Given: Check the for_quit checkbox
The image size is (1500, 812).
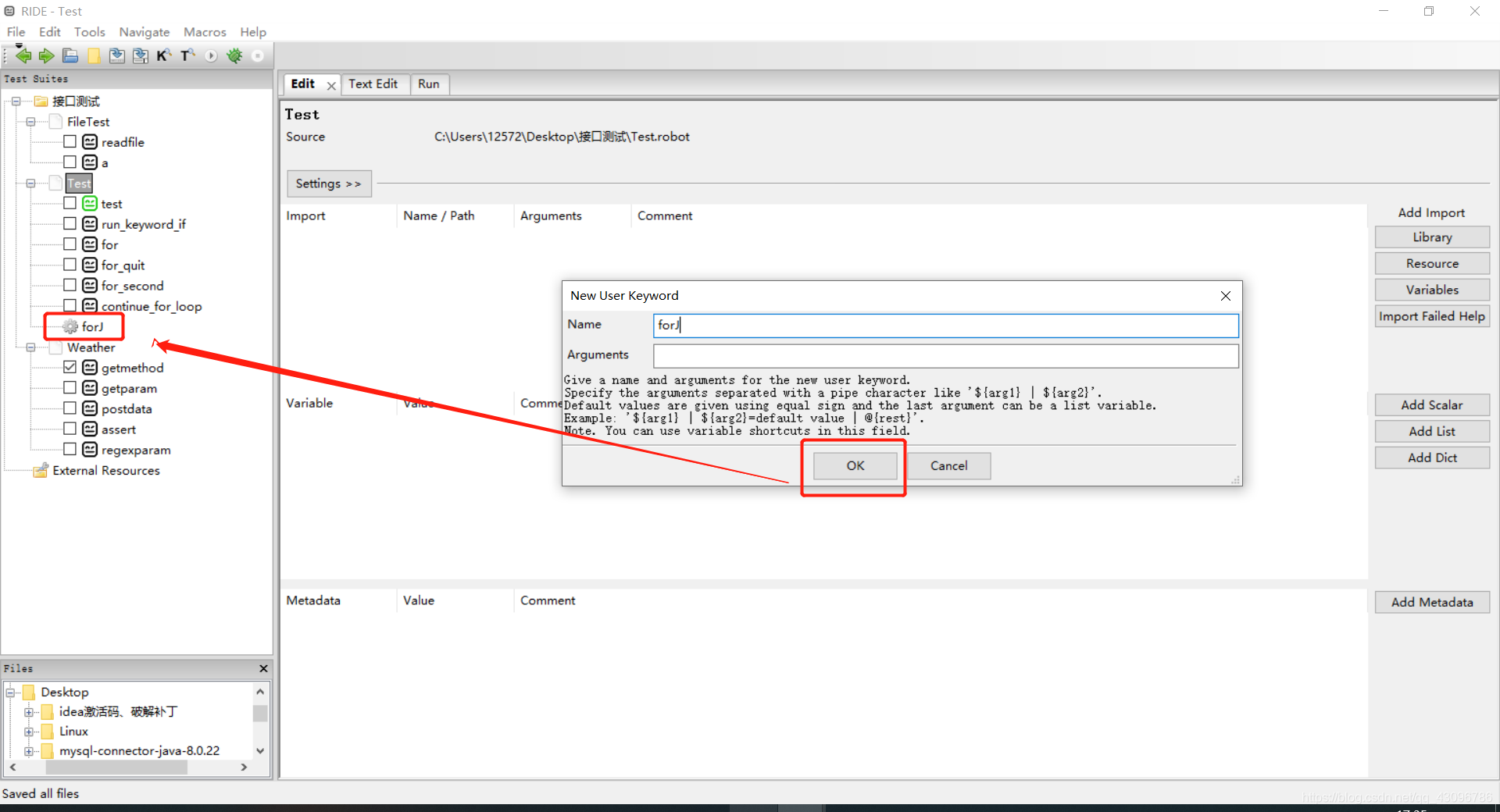Looking at the screenshot, I should pyautogui.click(x=70, y=265).
